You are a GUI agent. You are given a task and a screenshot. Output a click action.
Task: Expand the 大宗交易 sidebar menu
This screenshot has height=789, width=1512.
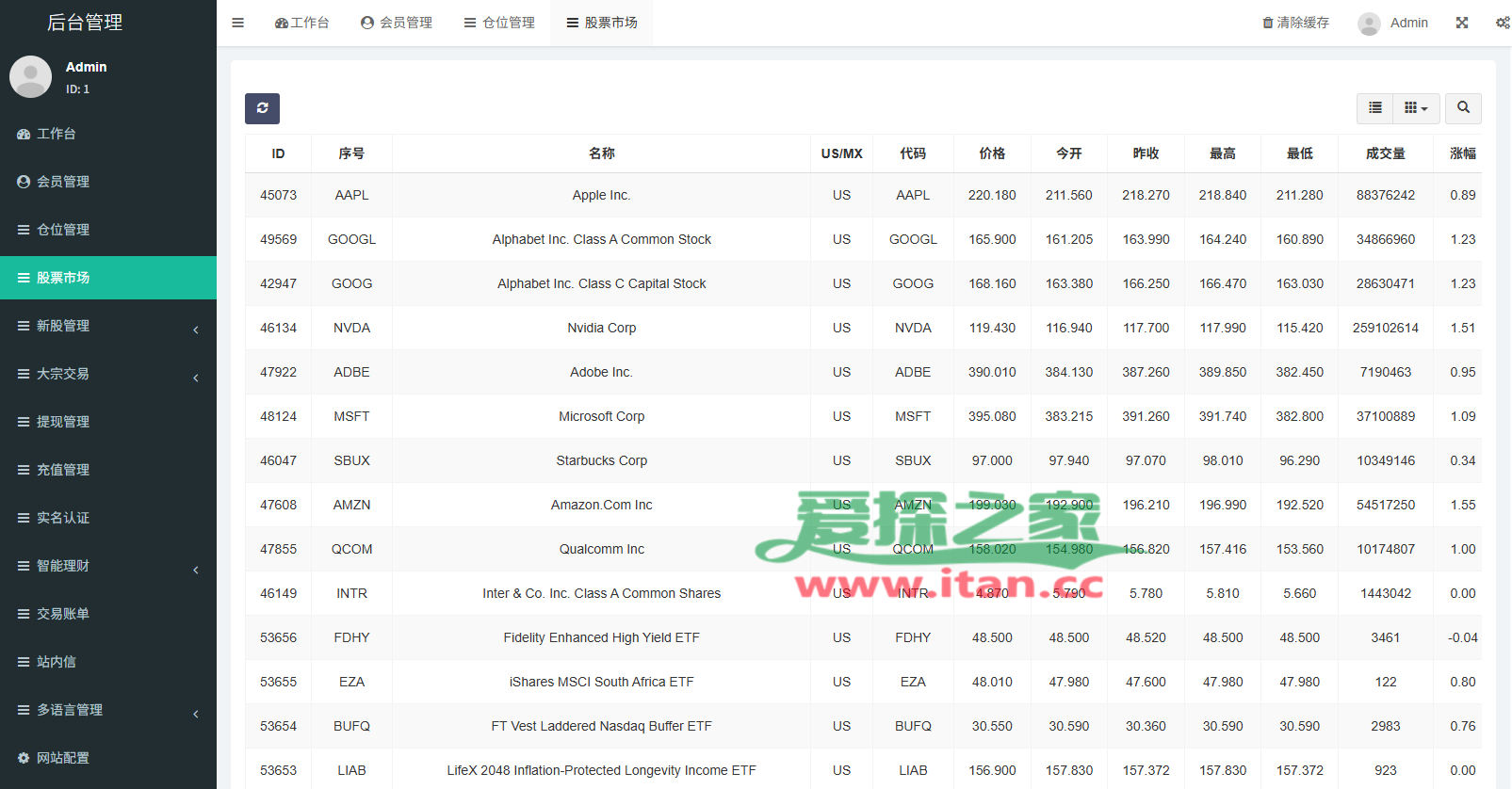[108, 374]
